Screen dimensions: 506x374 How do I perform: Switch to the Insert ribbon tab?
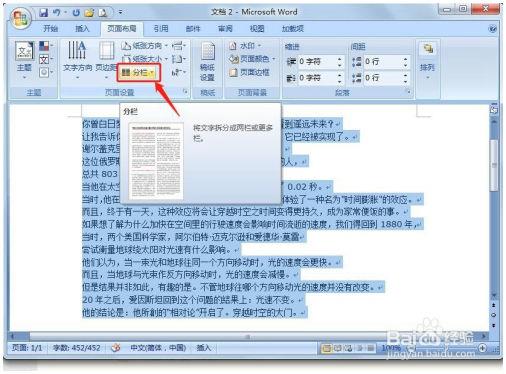[x=82, y=29]
